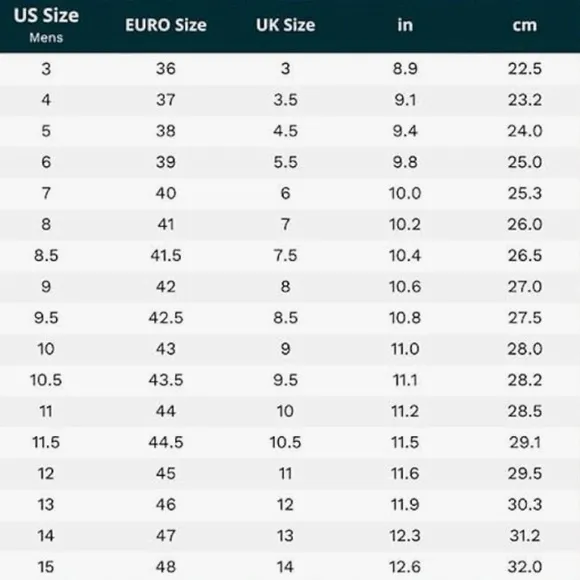Click the 11.9 inch value
This screenshot has height=580, width=580.
click(405, 504)
